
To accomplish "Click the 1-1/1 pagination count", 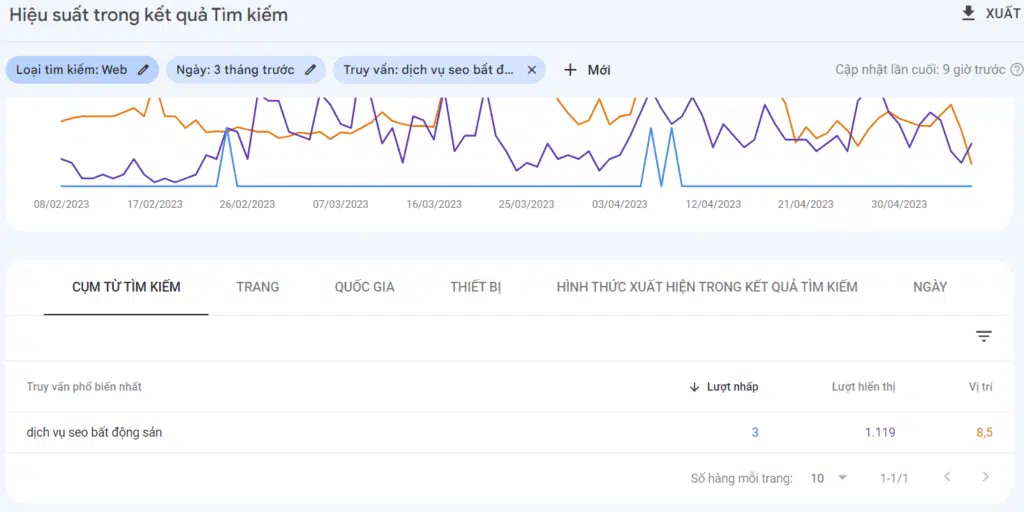I will (894, 479).
